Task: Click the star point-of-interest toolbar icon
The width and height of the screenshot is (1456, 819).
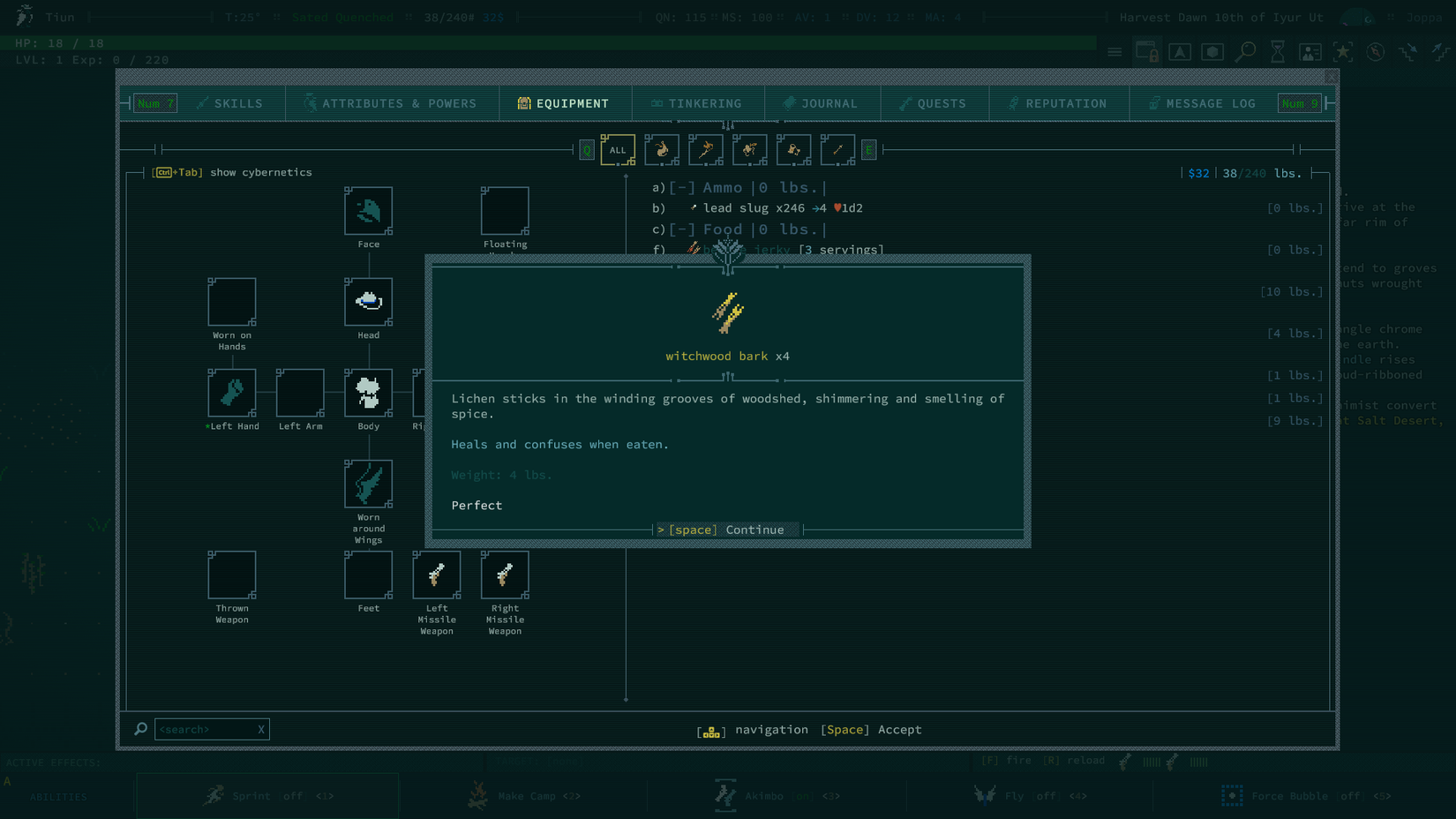Action: coord(1343,51)
